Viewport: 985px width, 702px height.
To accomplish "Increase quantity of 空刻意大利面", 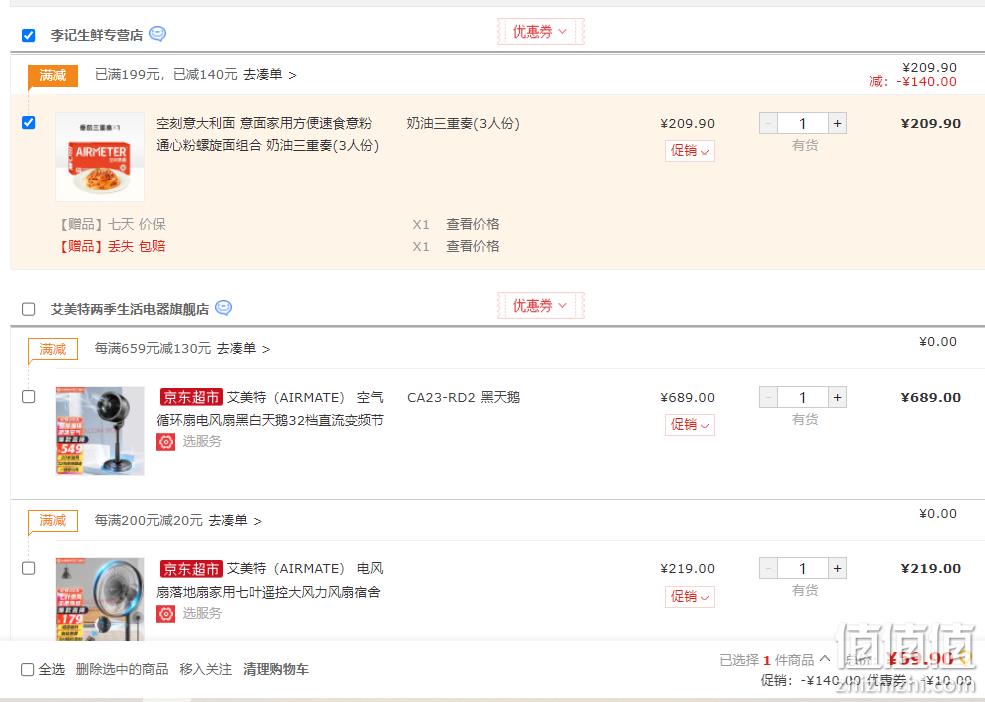I will (837, 123).
